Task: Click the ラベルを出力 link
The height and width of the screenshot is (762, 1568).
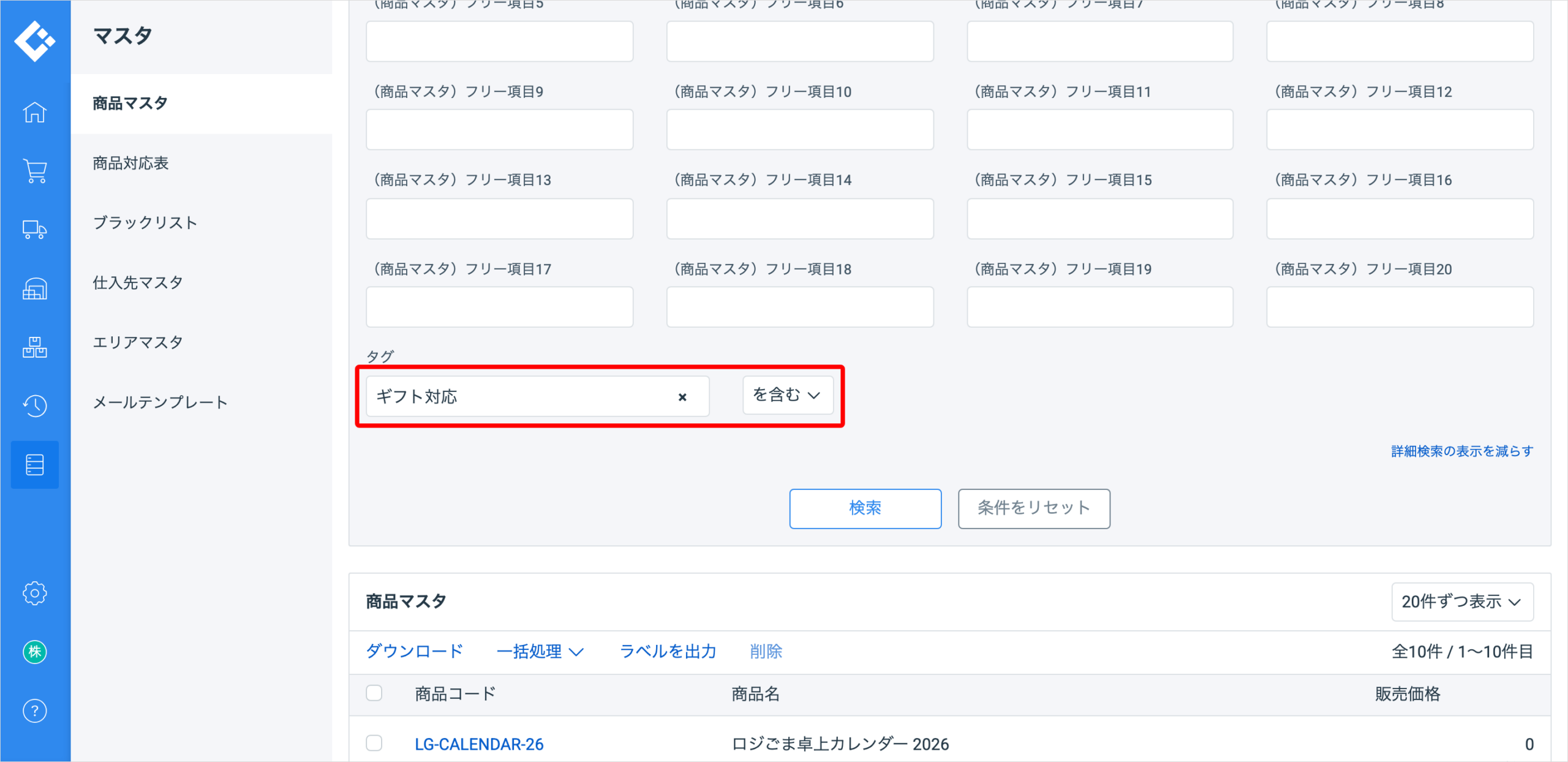Action: coord(668,651)
